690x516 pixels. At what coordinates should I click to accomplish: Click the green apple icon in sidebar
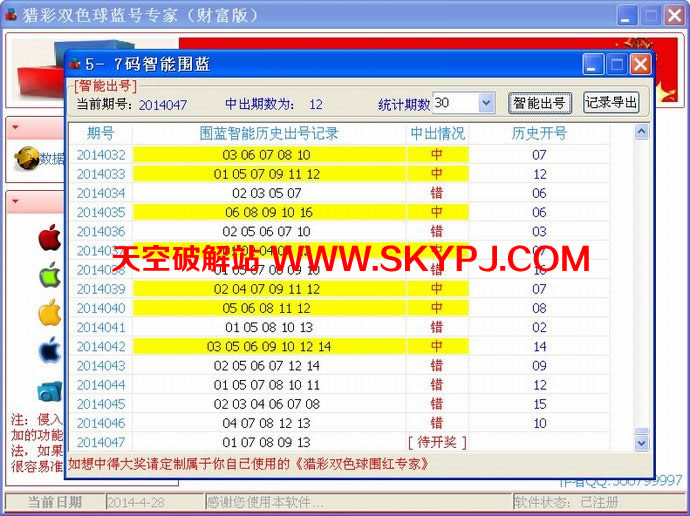click(49, 275)
